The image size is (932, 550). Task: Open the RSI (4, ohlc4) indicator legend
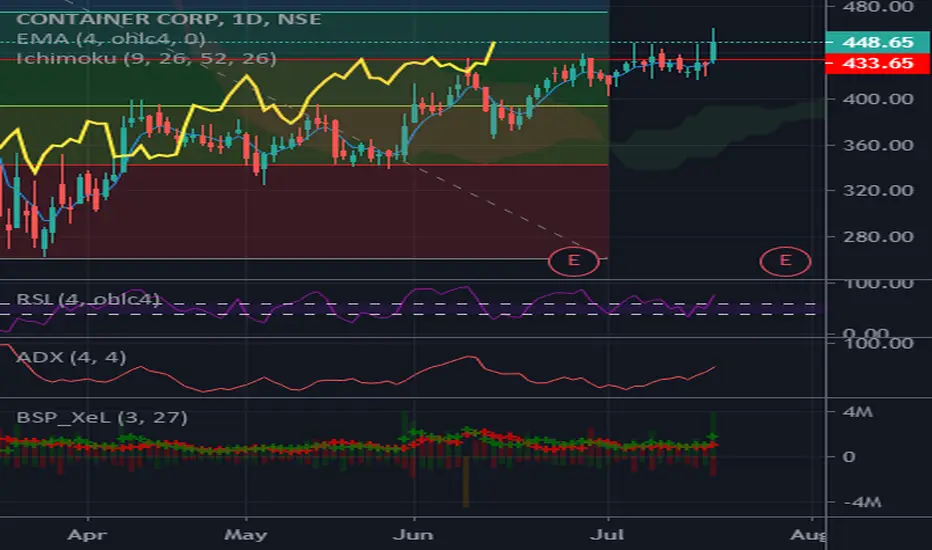pyautogui.click(x=88, y=298)
